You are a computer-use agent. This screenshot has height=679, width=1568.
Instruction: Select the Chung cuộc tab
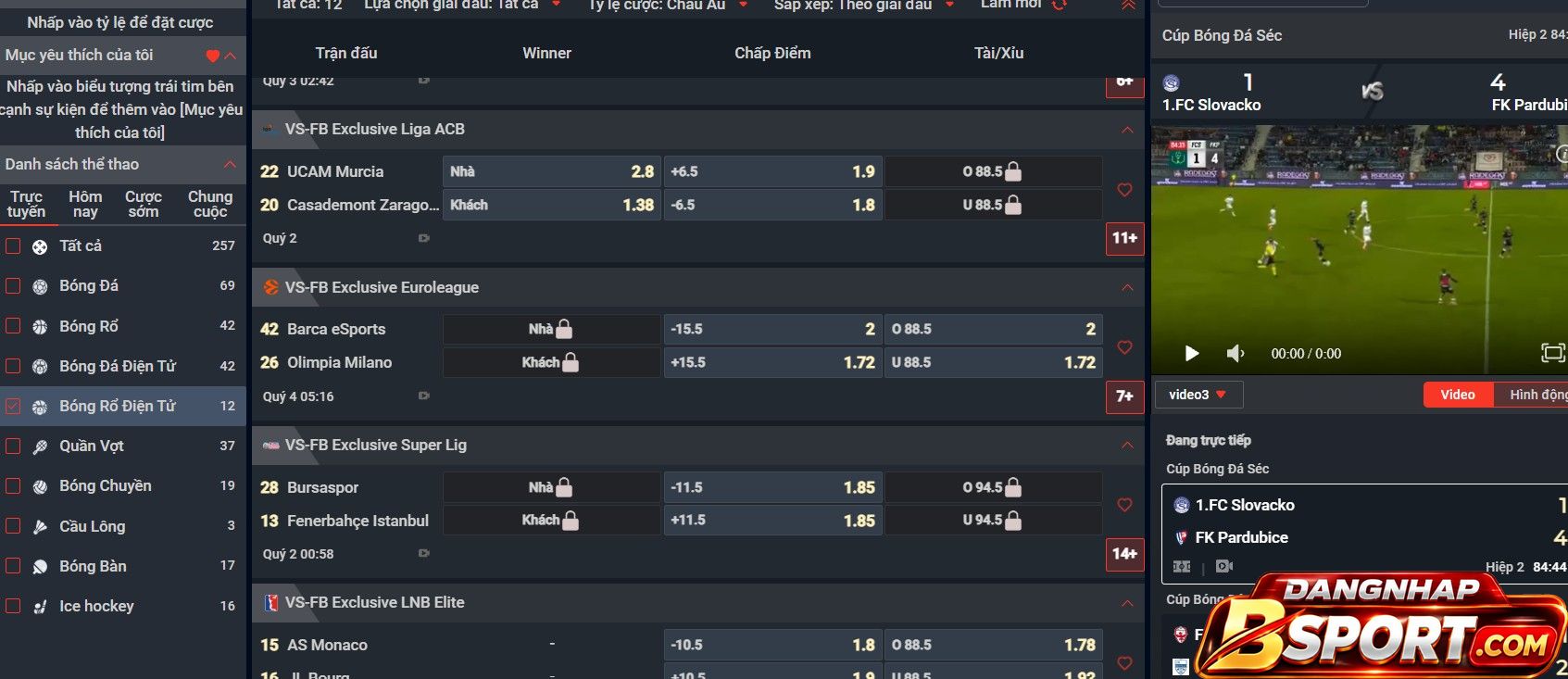coord(210,204)
